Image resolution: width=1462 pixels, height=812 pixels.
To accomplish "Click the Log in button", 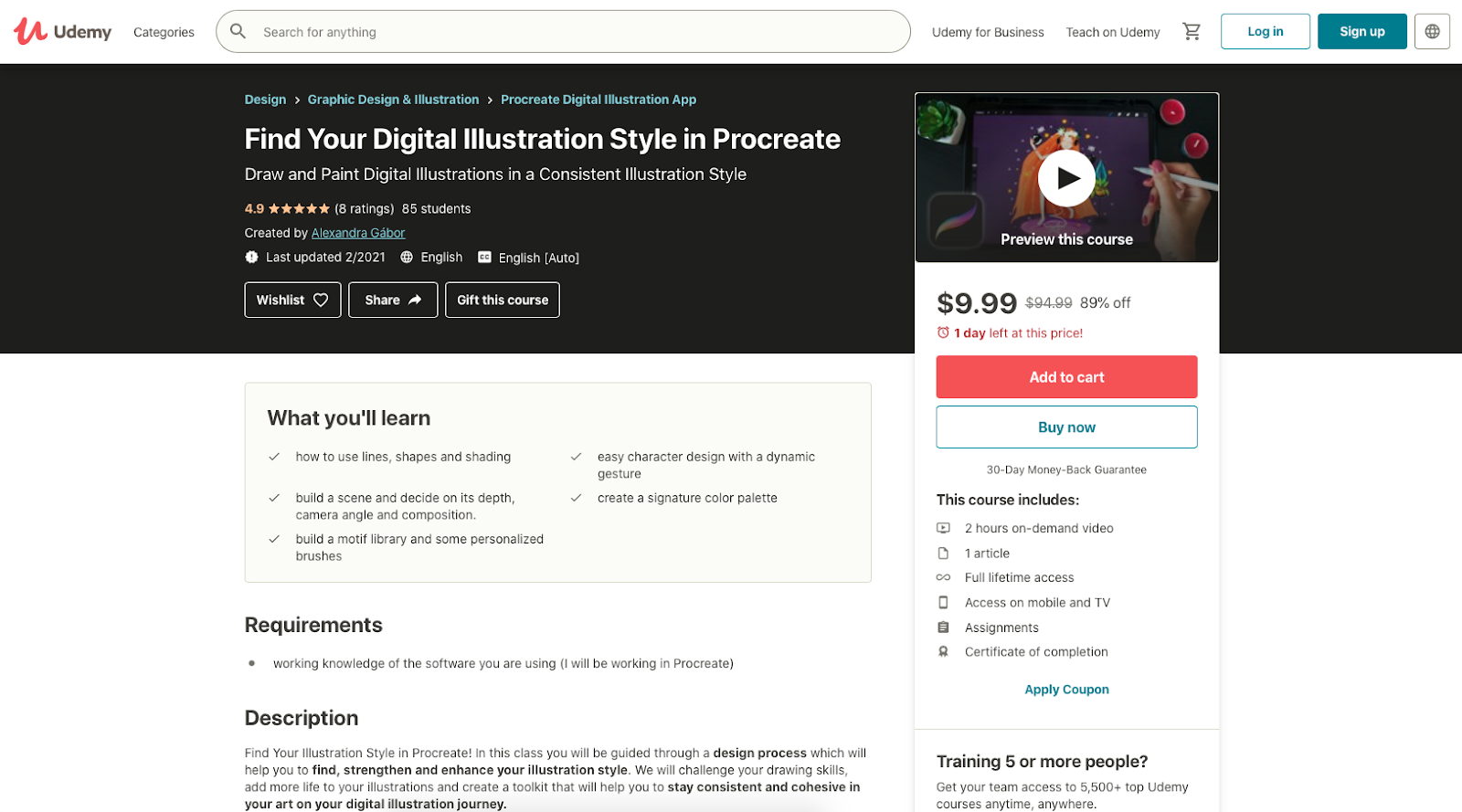I will [1266, 31].
